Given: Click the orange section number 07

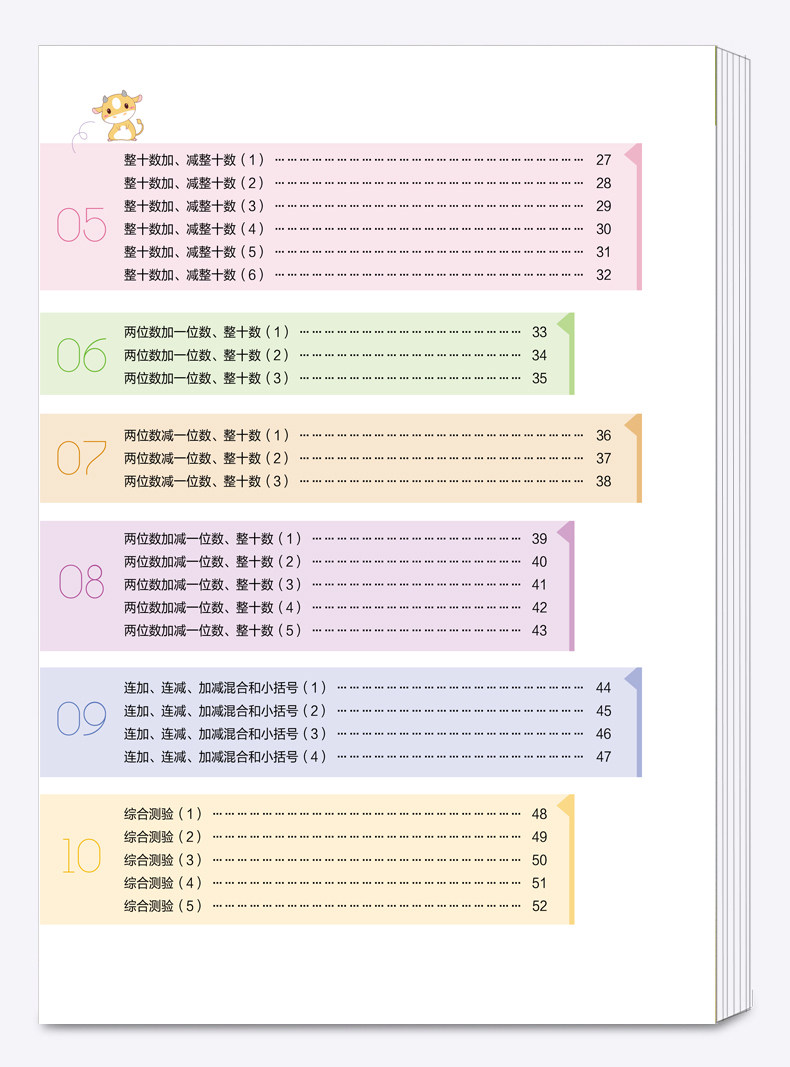Looking at the screenshot, I should 81,458.
